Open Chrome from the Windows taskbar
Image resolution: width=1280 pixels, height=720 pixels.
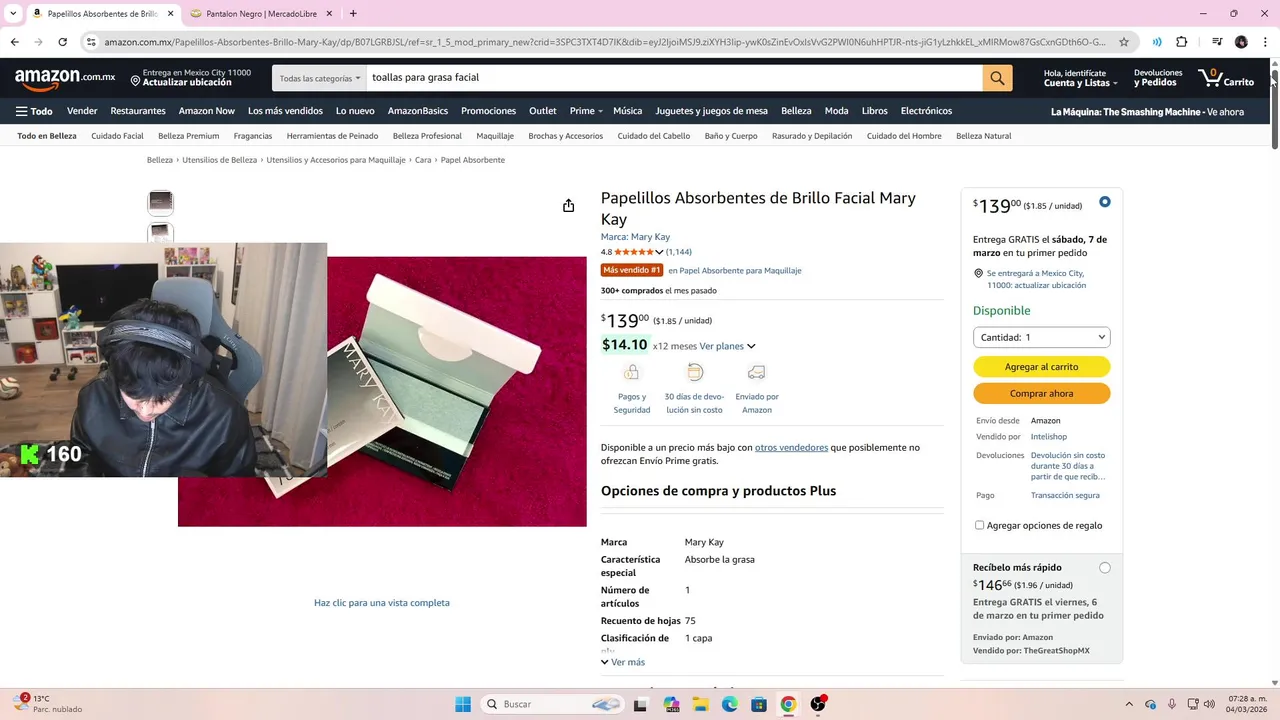pyautogui.click(x=788, y=704)
